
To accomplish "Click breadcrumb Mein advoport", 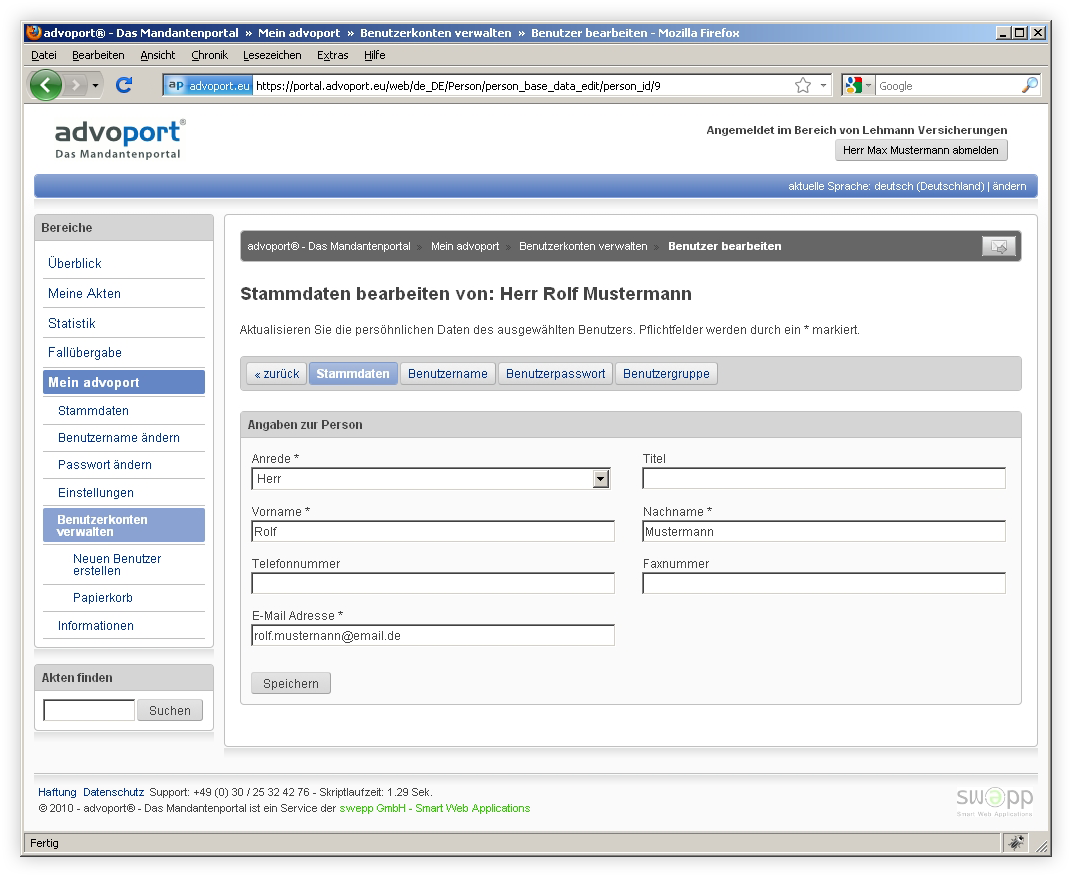I will point(465,246).
